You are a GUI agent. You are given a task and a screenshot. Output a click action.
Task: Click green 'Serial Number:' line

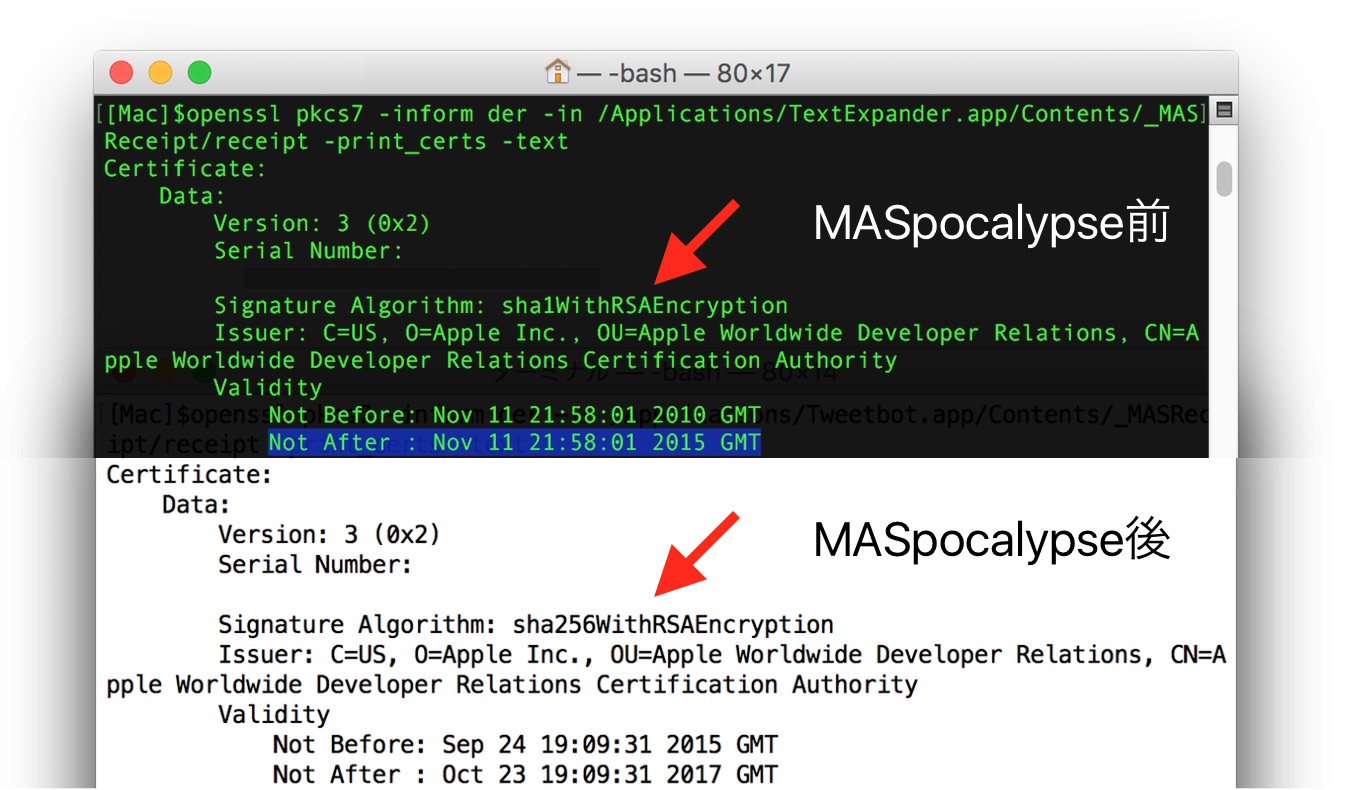tap(308, 250)
